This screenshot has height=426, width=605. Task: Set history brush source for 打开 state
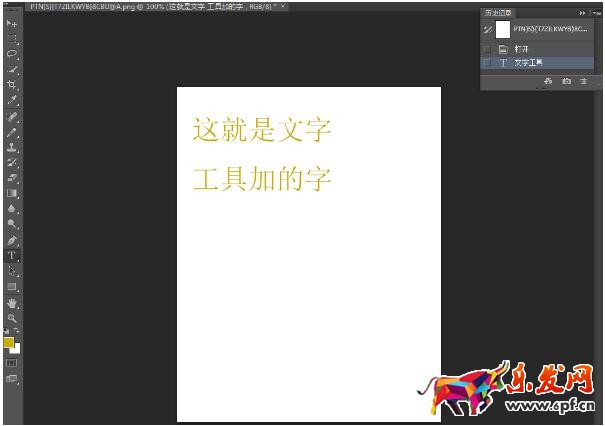point(487,48)
